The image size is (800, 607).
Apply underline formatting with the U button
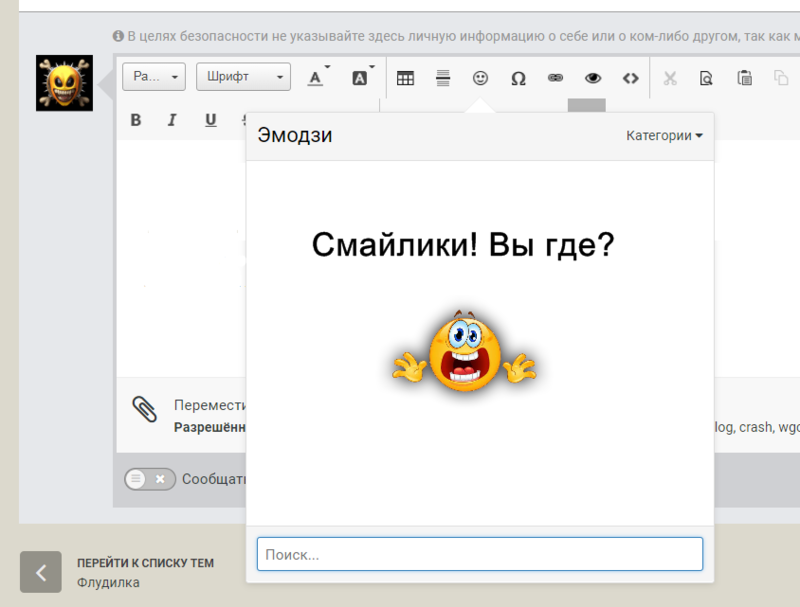(x=210, y=120)
